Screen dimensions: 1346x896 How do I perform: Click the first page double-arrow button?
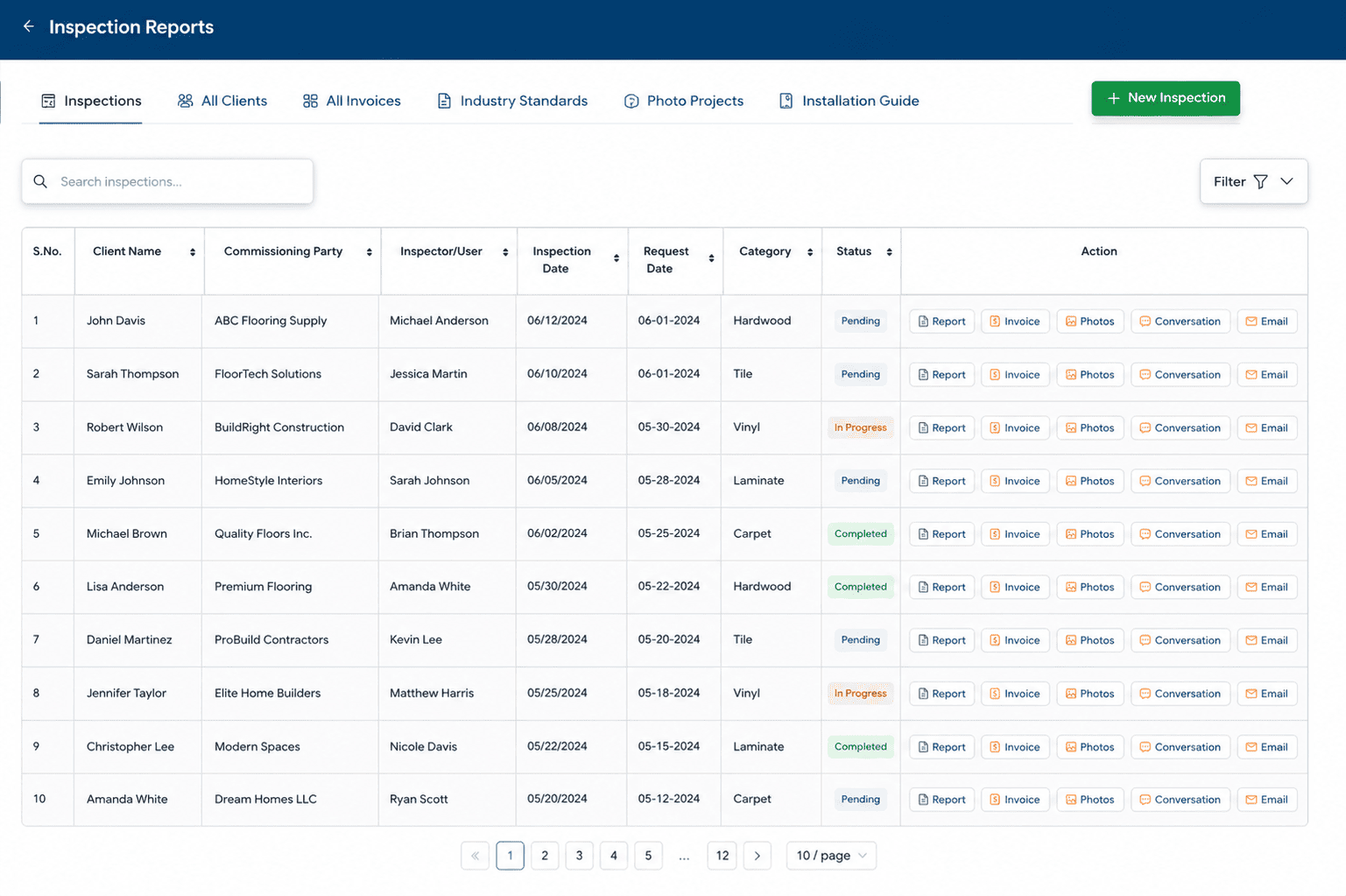pos(476,856)
